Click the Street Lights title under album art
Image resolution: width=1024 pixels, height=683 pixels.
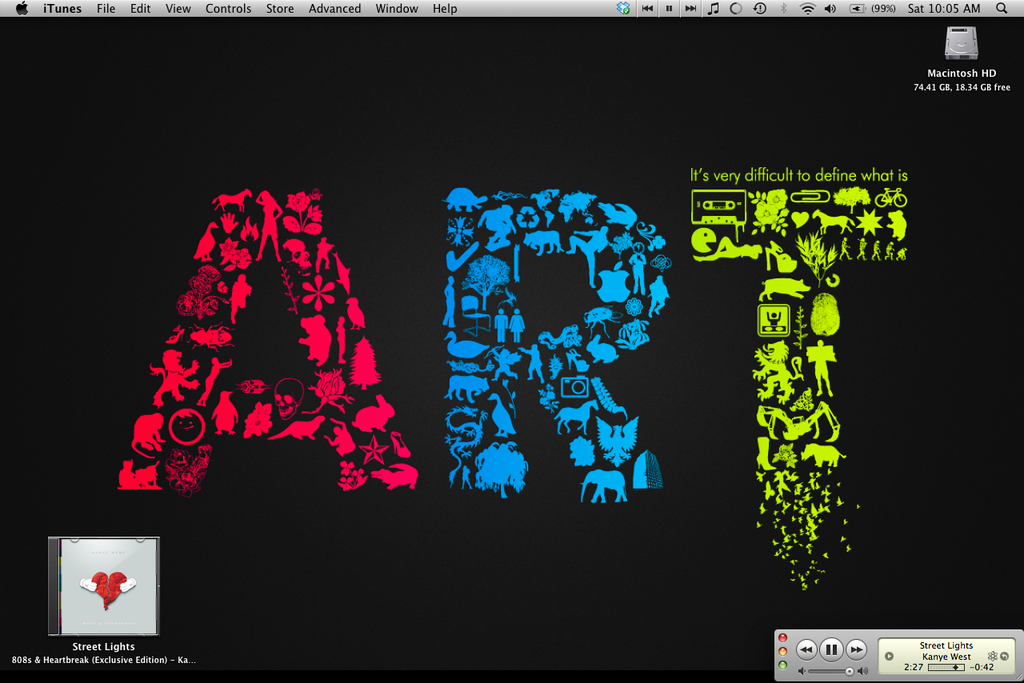coord(103,646)
